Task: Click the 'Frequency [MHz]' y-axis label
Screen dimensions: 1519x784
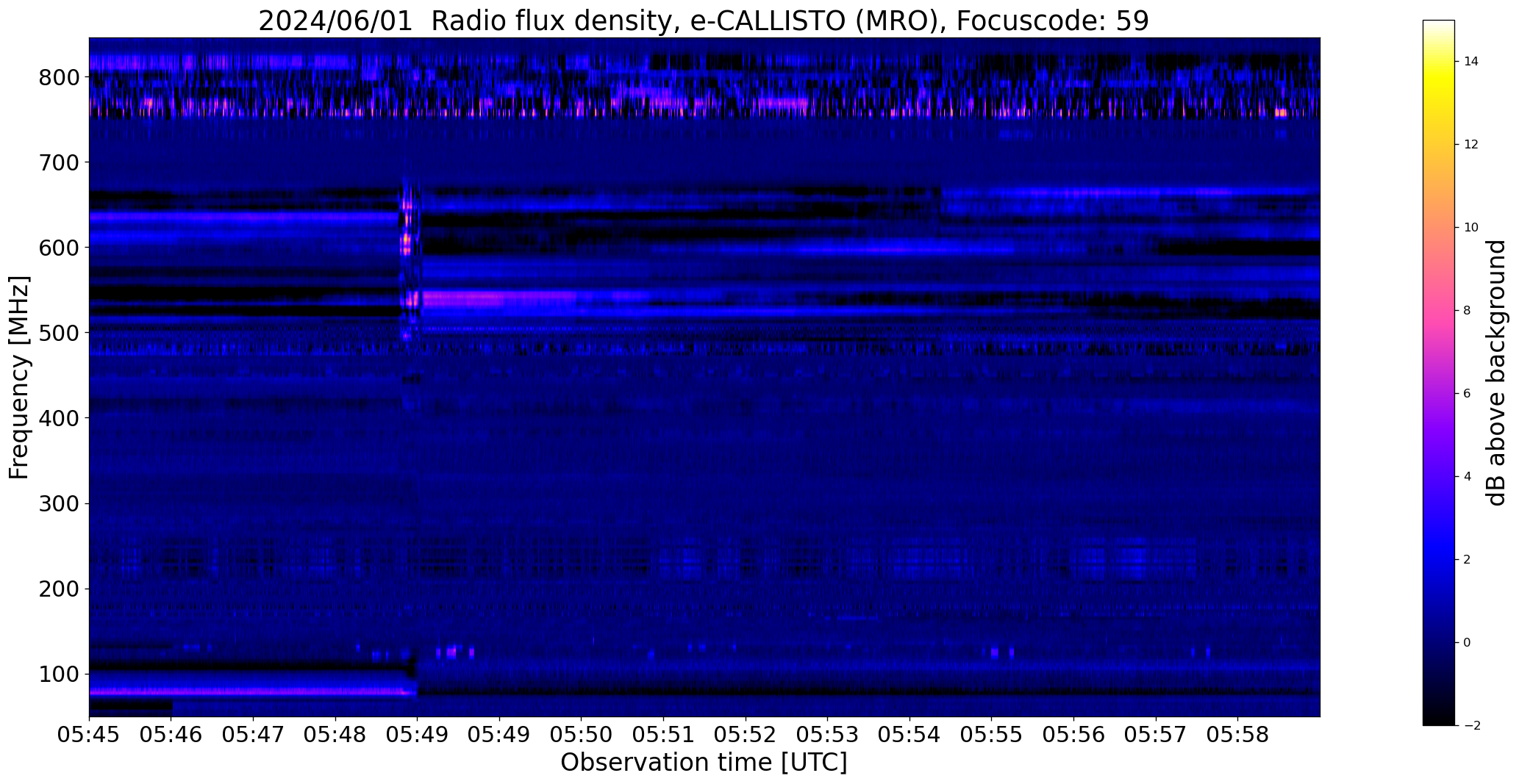Action: (x=19, y=378)
